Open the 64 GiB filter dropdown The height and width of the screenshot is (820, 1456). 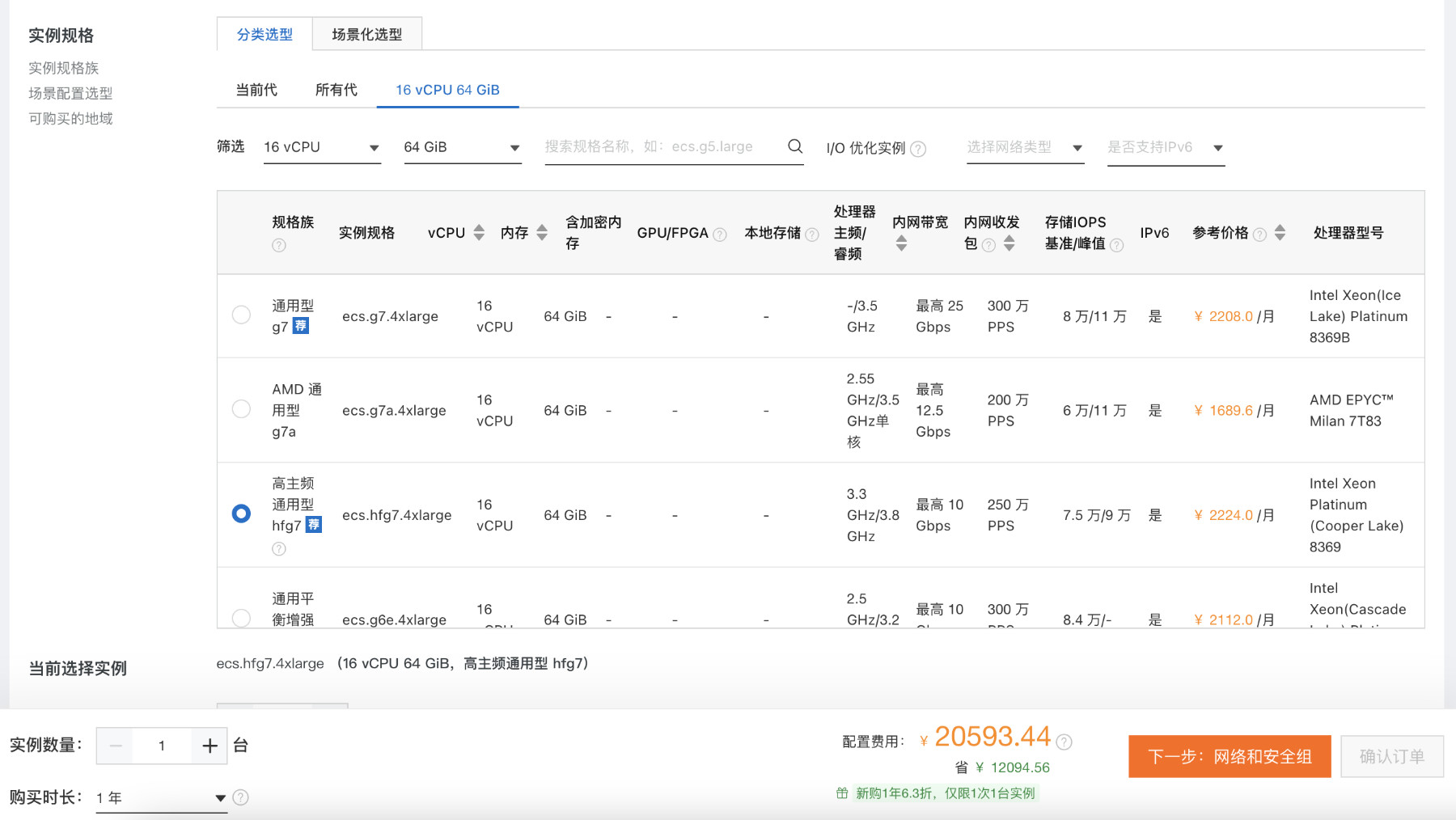pos(462,147)
